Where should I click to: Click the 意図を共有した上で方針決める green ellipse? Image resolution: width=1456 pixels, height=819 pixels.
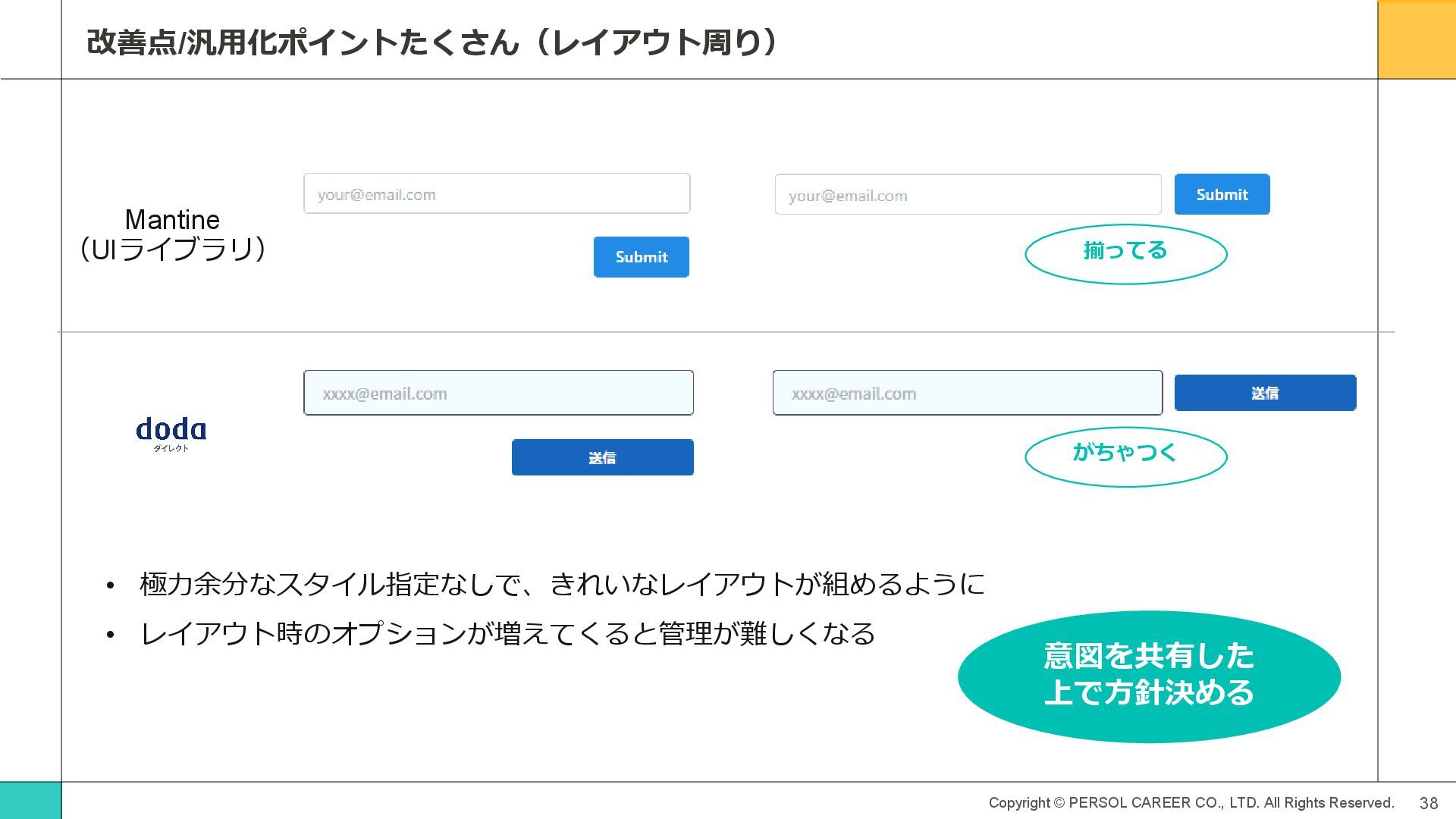tap(1149, 676)
